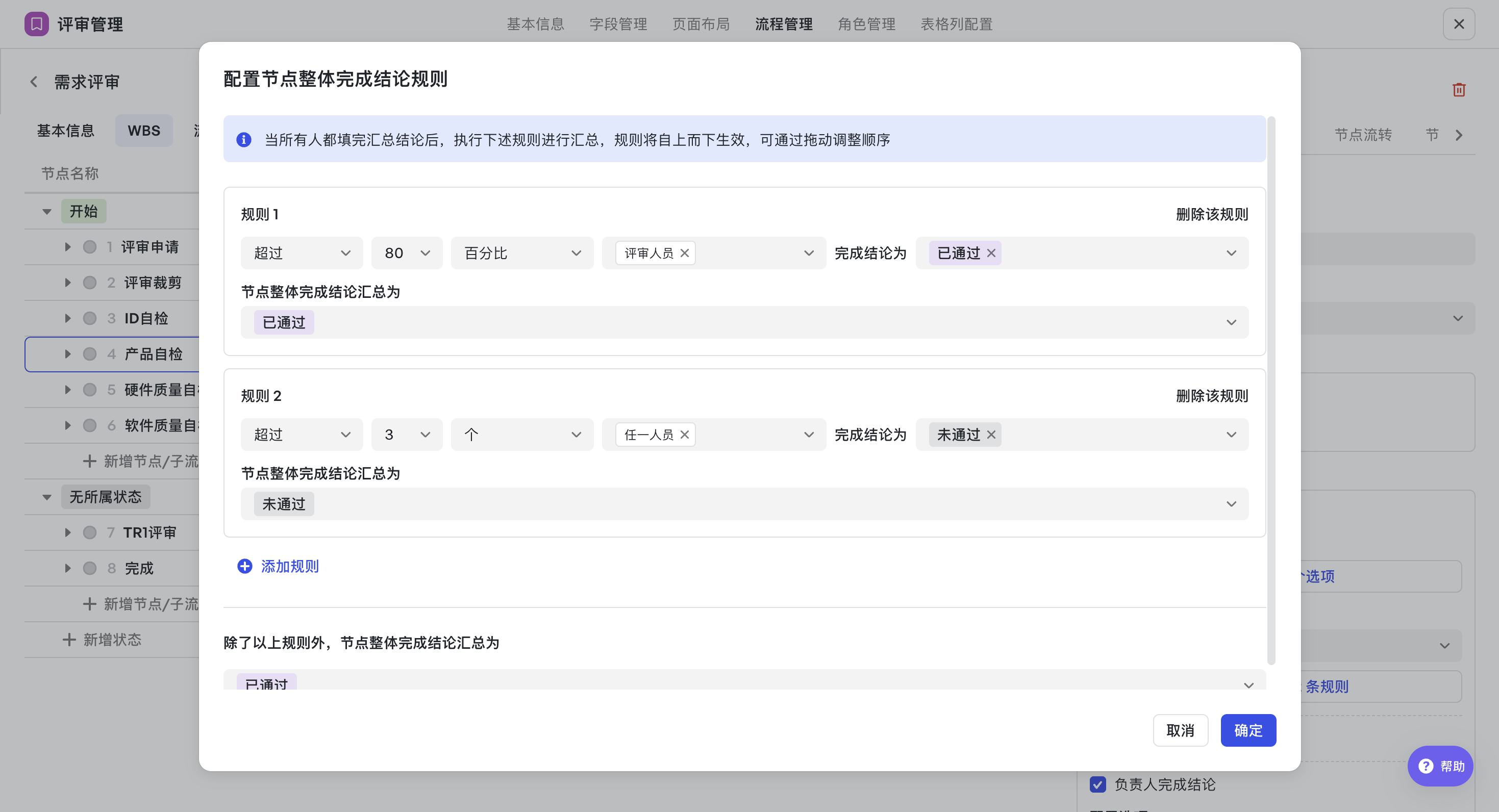Click status circle of 评审申请 node
The width and height of the screenshot is (1499, 812).
90,247
